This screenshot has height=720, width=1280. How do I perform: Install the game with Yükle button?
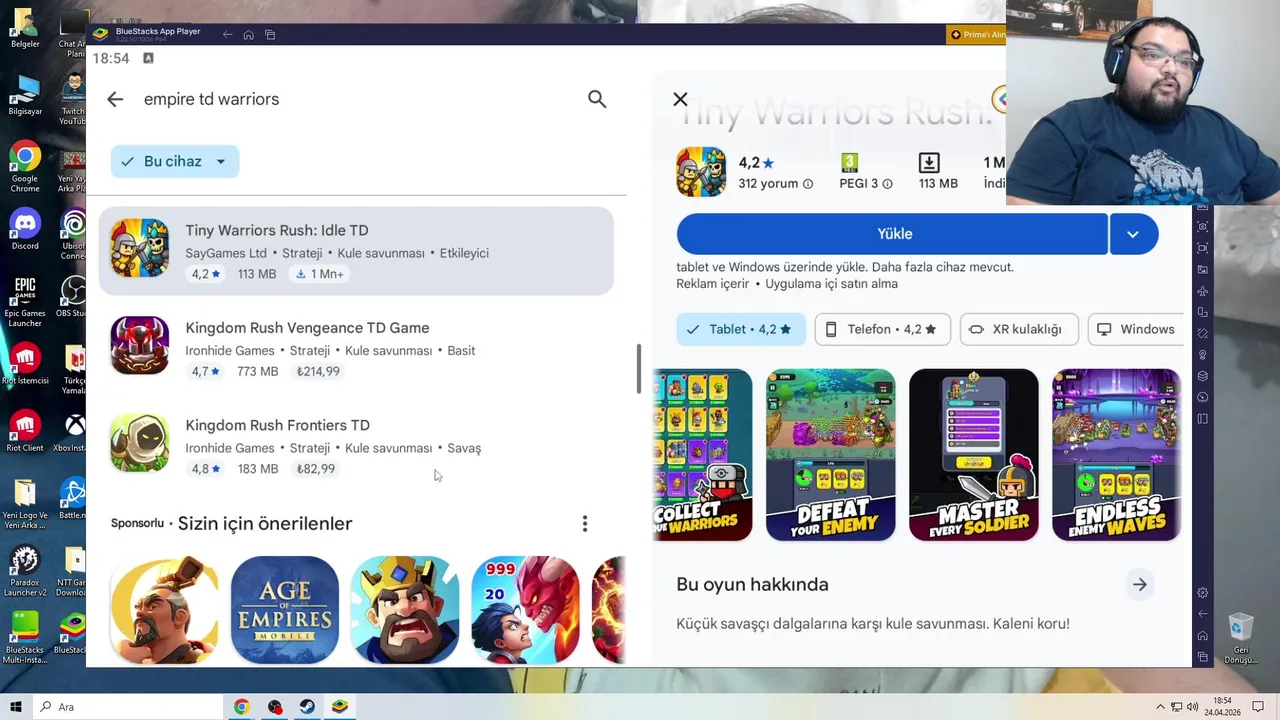coord(892,234)
